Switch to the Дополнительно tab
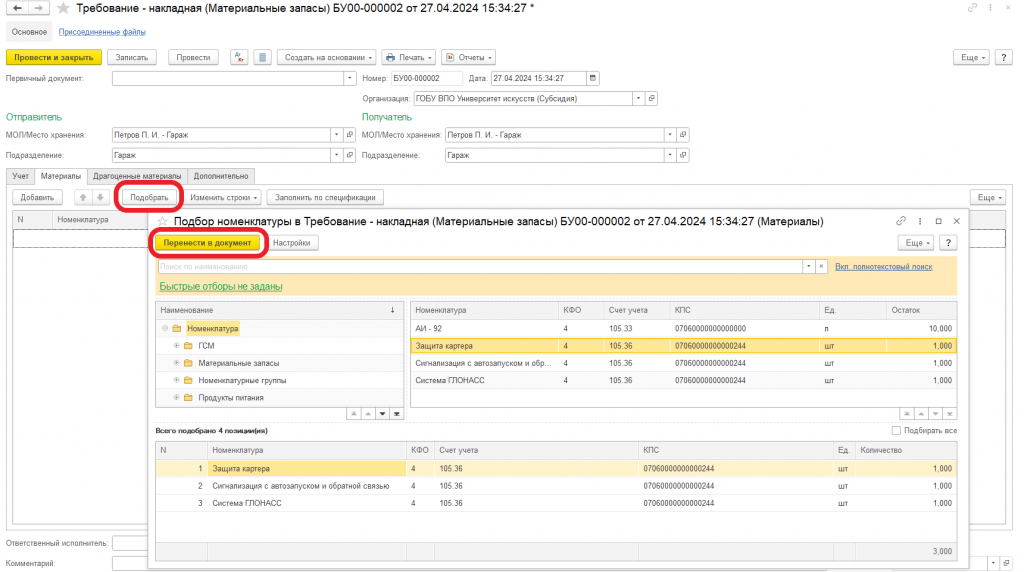The height and width of the screenshot is (572, 1024). pyautogui.click(x=221, y=176)
